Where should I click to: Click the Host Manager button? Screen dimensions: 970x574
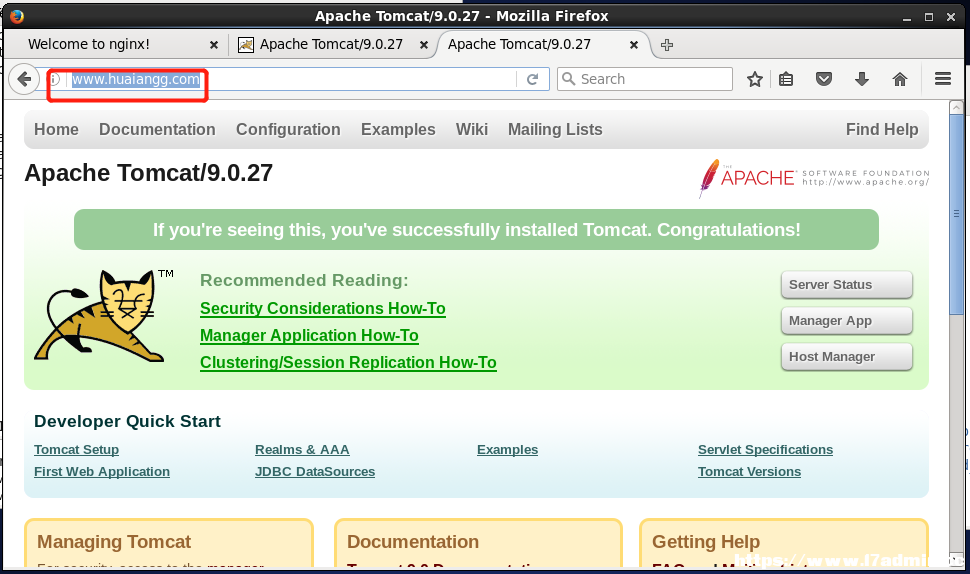846,356
